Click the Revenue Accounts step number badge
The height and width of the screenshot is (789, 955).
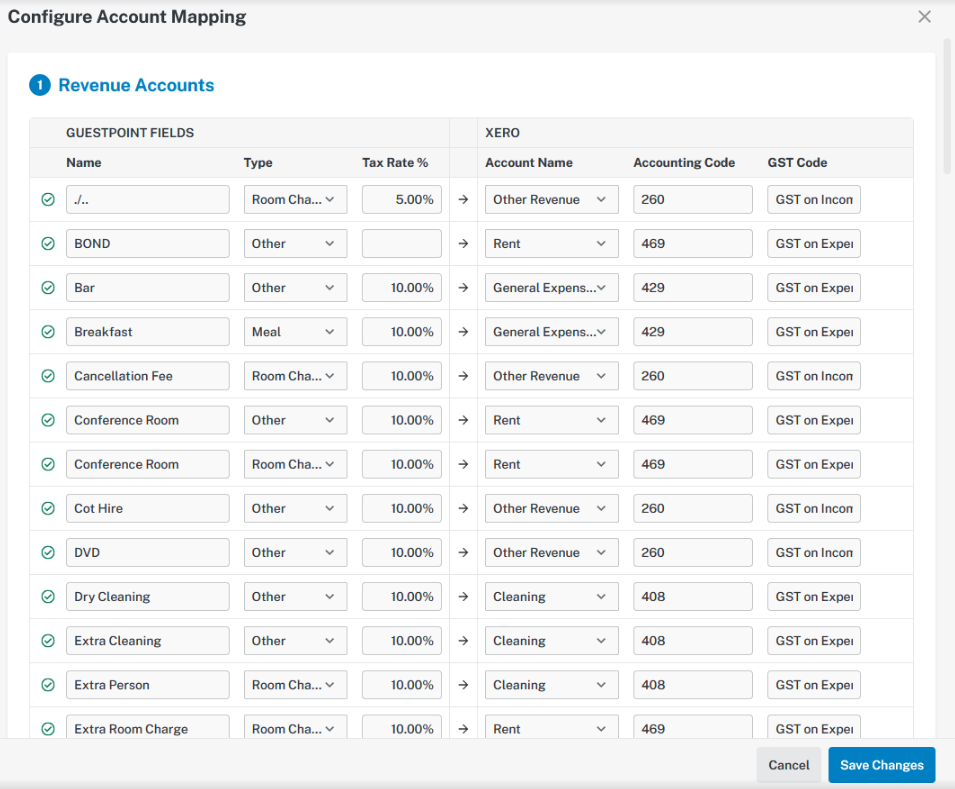(39, 86)
